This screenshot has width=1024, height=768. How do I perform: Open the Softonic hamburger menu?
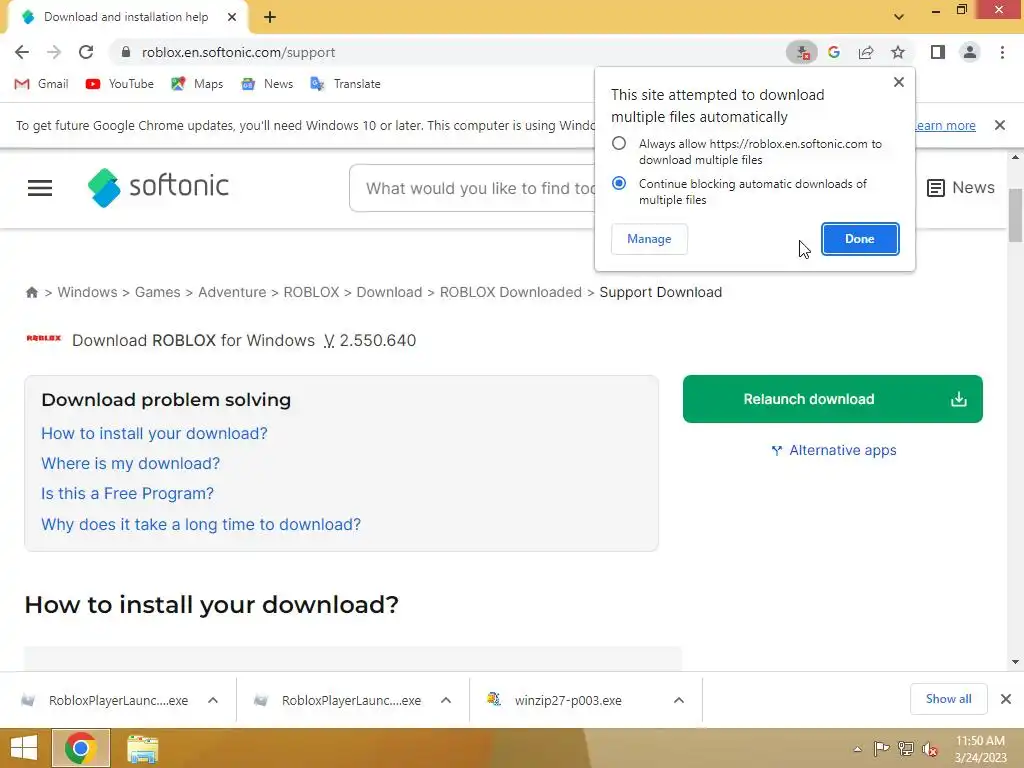(40, 188)
